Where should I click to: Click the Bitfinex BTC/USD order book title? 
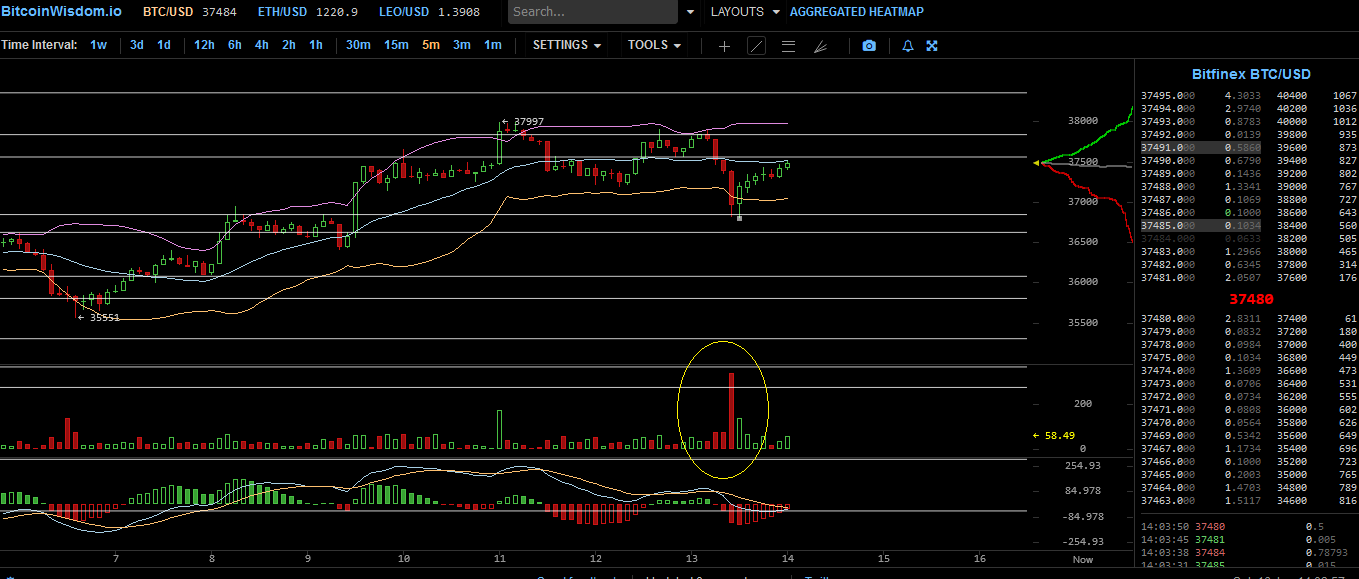pos(1251,74)
